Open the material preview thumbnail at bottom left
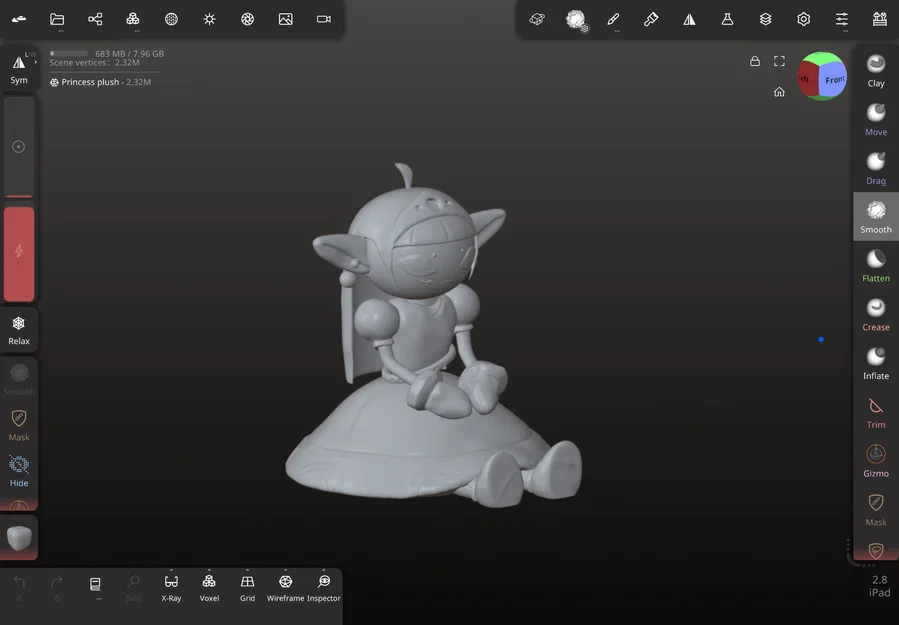Screen dimensions: 899x625 [19, 537]
